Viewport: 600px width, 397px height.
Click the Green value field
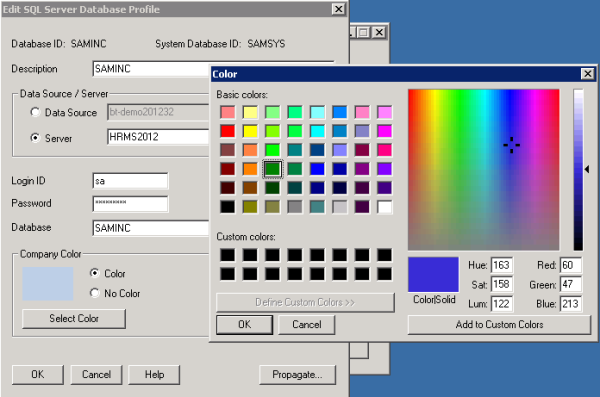click(571, 284)
